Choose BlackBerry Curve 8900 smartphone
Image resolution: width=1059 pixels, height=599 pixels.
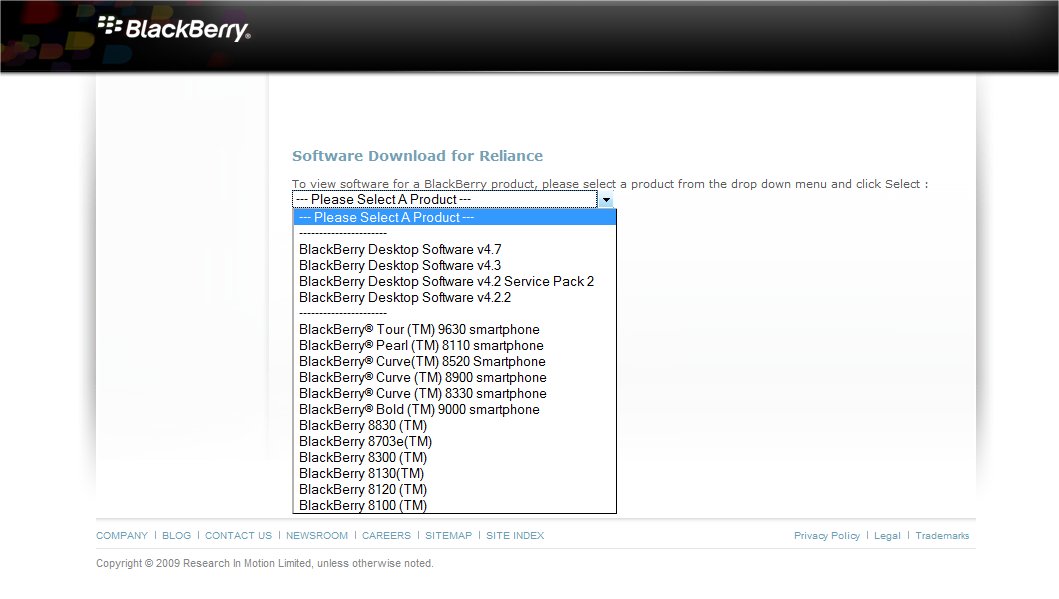click(455, 377)
